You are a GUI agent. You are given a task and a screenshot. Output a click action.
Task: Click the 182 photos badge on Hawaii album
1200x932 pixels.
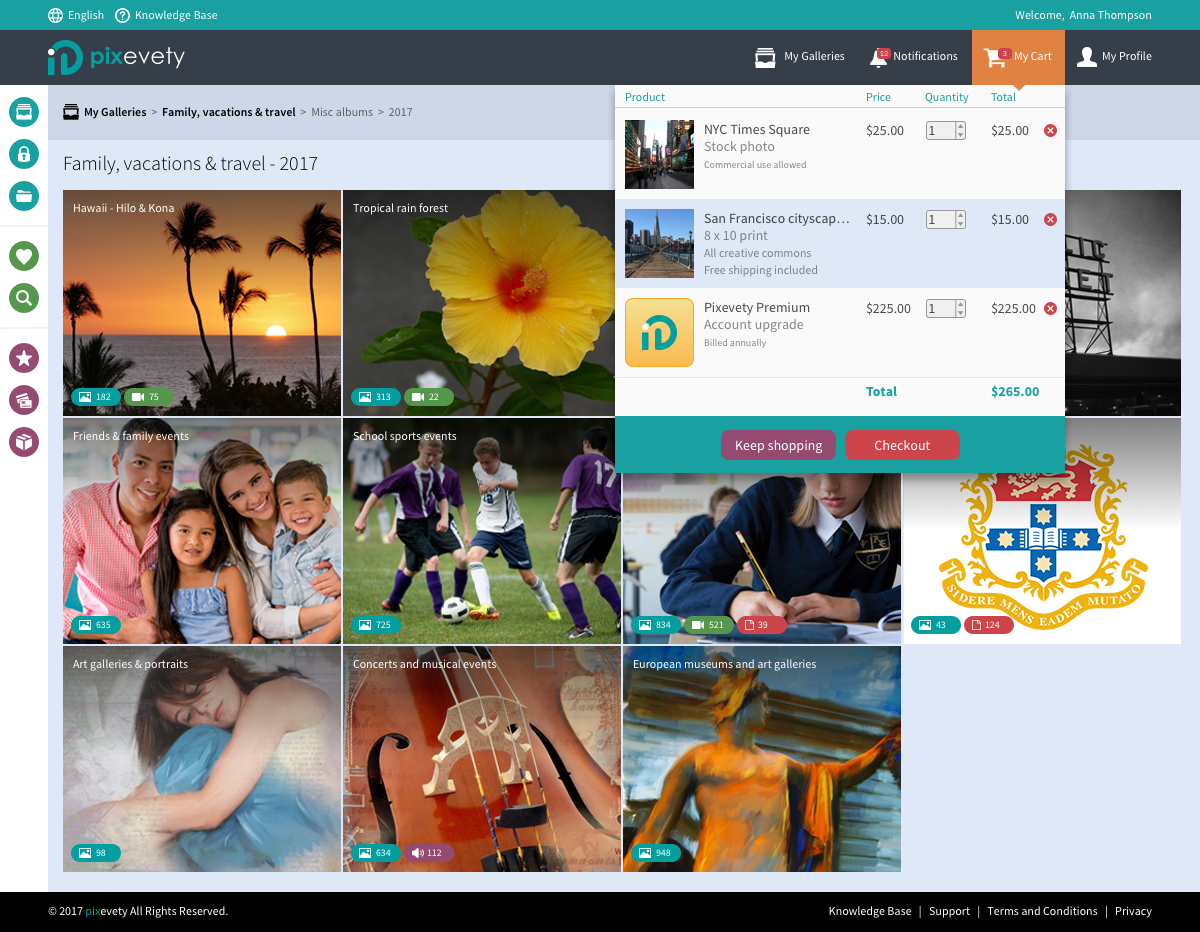[x=96, y=397]
